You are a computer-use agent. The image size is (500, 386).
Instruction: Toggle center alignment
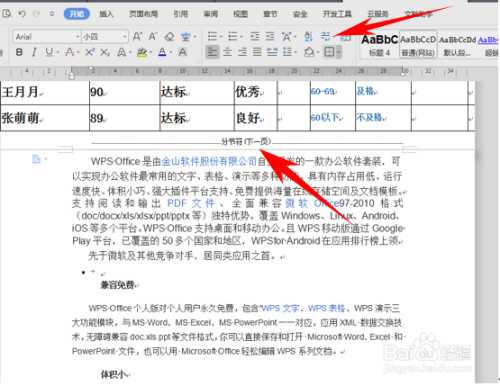point(227,52)
